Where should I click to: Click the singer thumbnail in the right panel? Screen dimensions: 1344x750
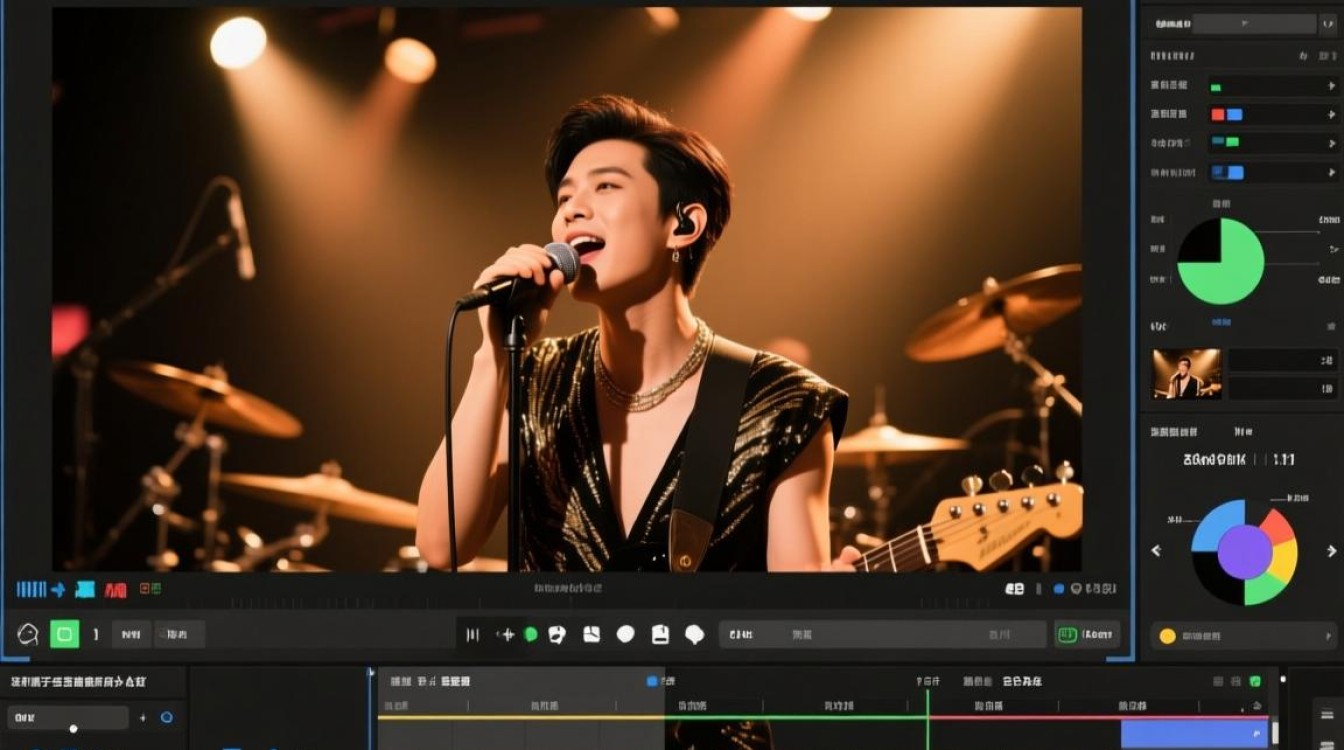(x=1187, y=374)
